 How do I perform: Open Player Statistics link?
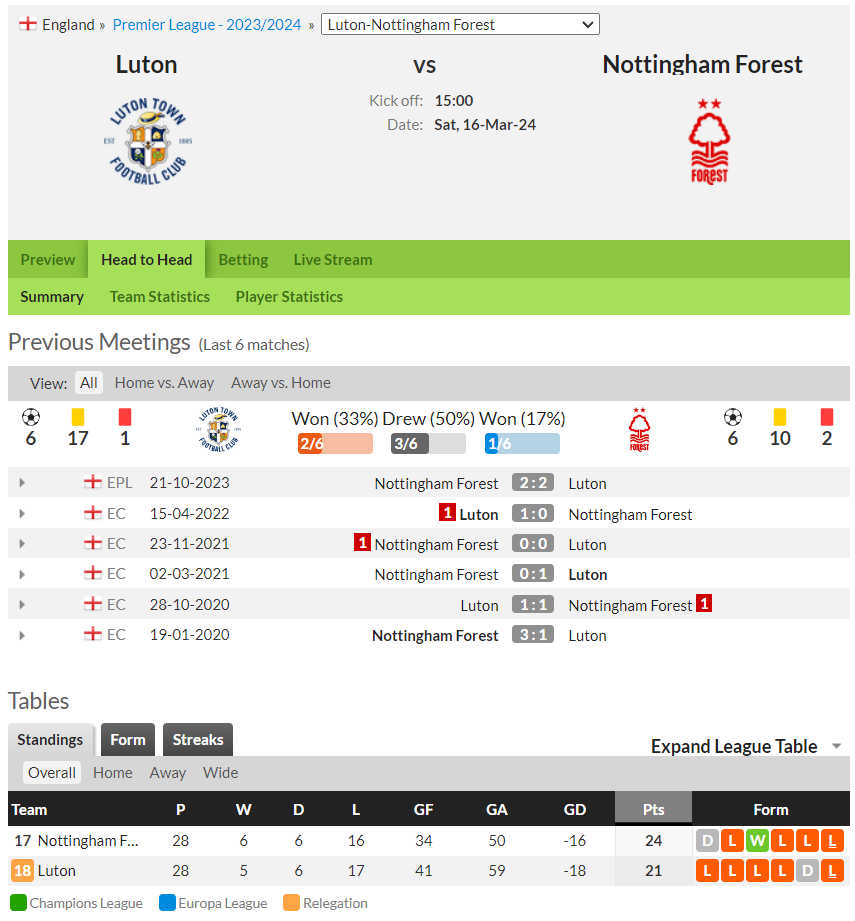(x=289, y=297)
